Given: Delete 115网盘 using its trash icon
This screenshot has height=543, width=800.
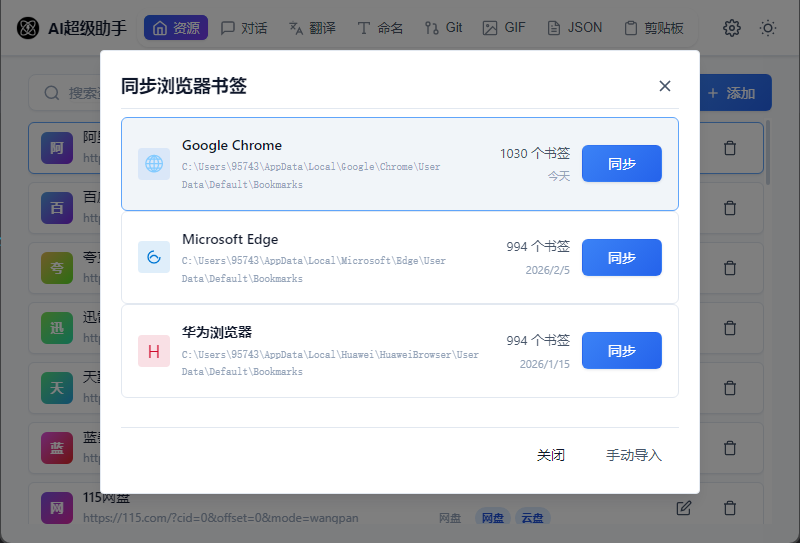Looking at the screenshot, I should pos(730,508).
